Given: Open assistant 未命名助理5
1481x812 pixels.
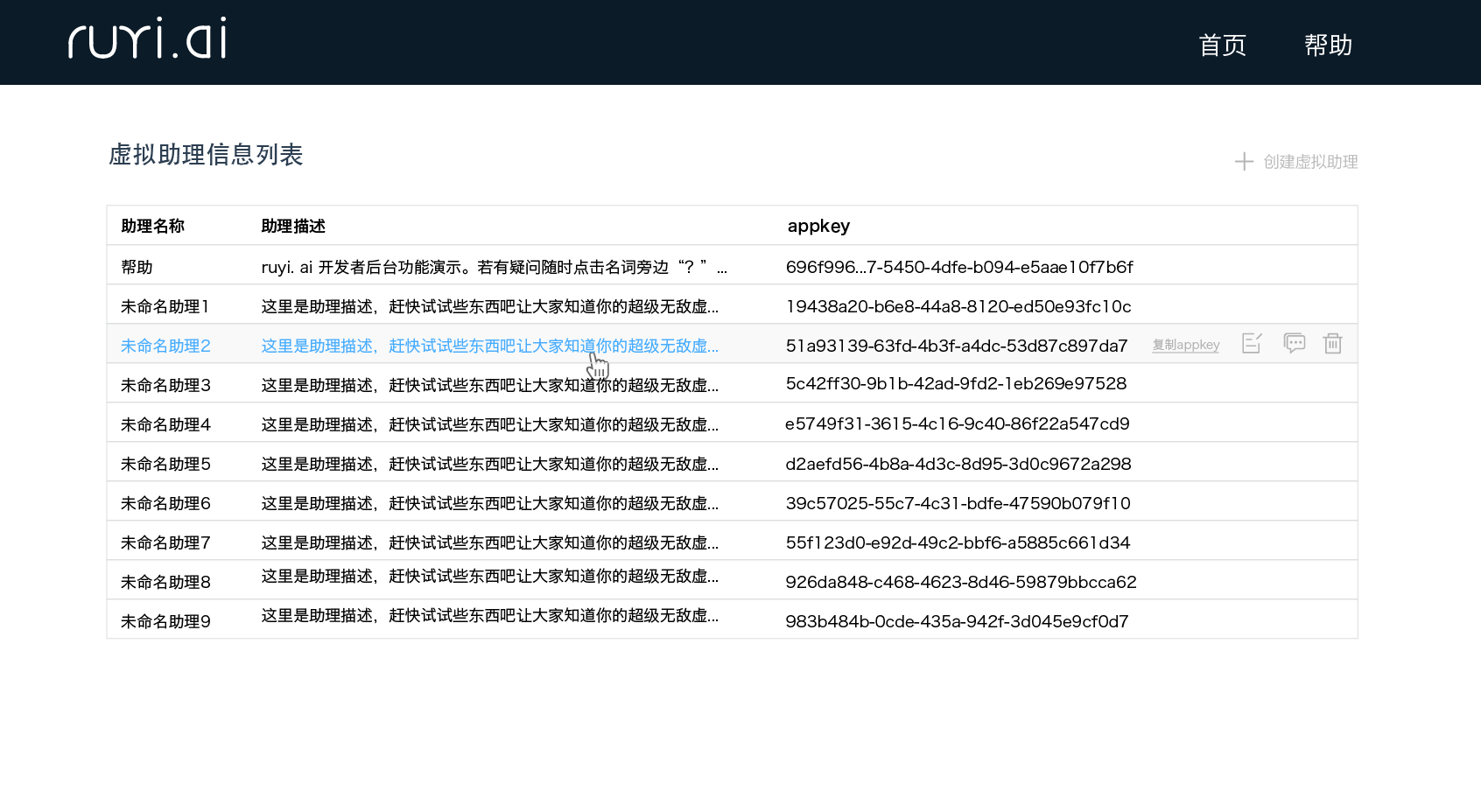Looking at the screenshot, I should [x=165, y=464].
